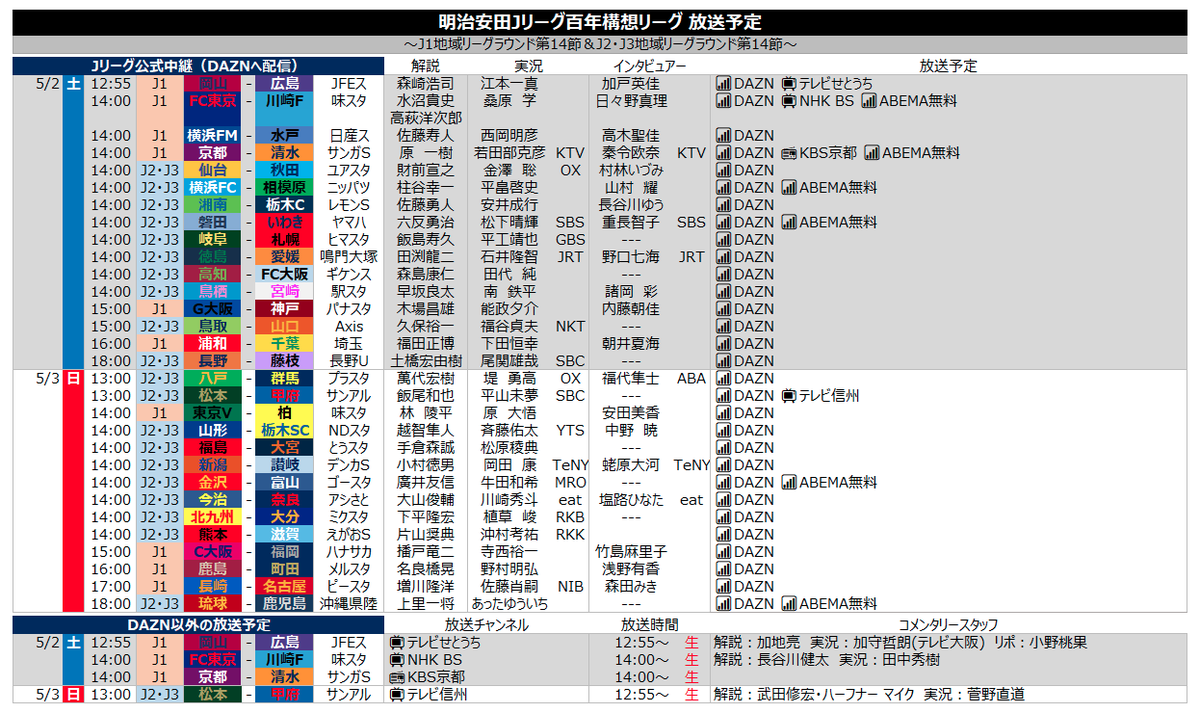The height and width of the screenshot is (713, 1200).
Task: Click the DAZN icon in 長野 vs 藤枝 row
Action: tap(724, 361)
